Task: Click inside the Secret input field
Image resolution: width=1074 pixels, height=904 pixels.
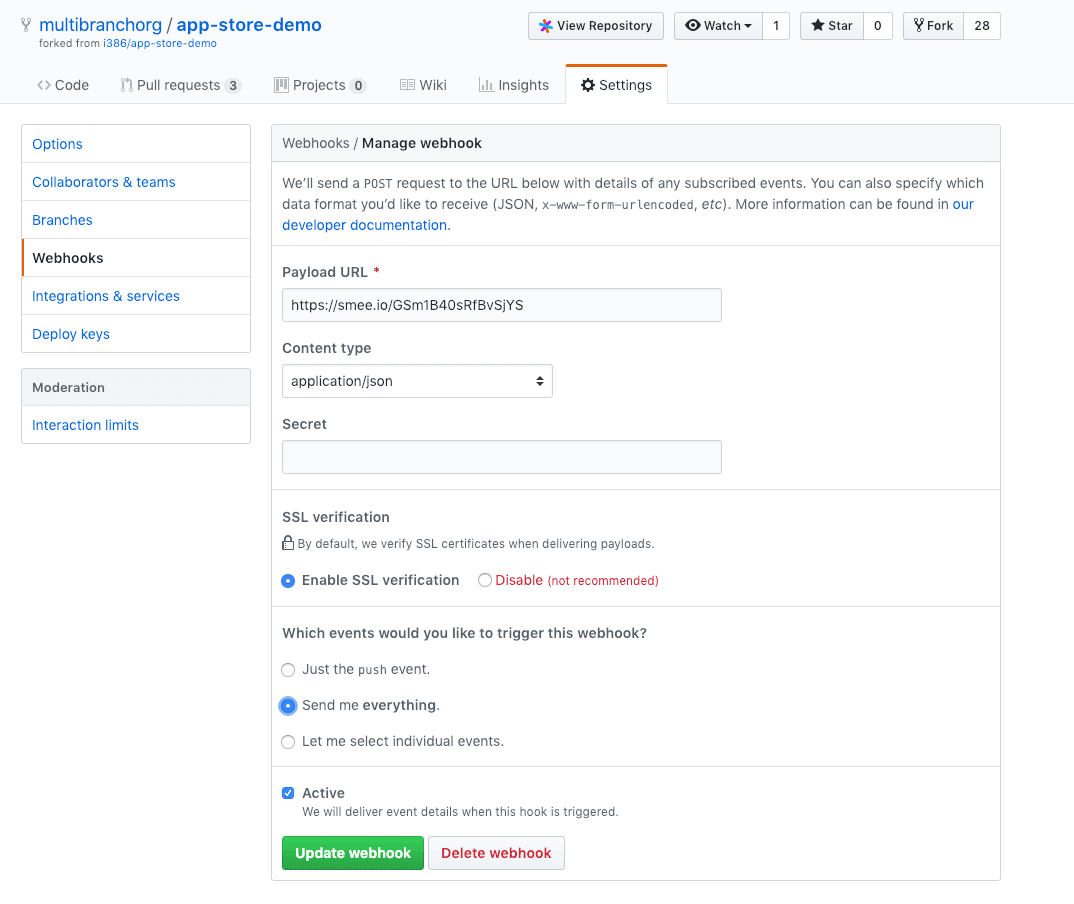Action: tap(501, 456)
